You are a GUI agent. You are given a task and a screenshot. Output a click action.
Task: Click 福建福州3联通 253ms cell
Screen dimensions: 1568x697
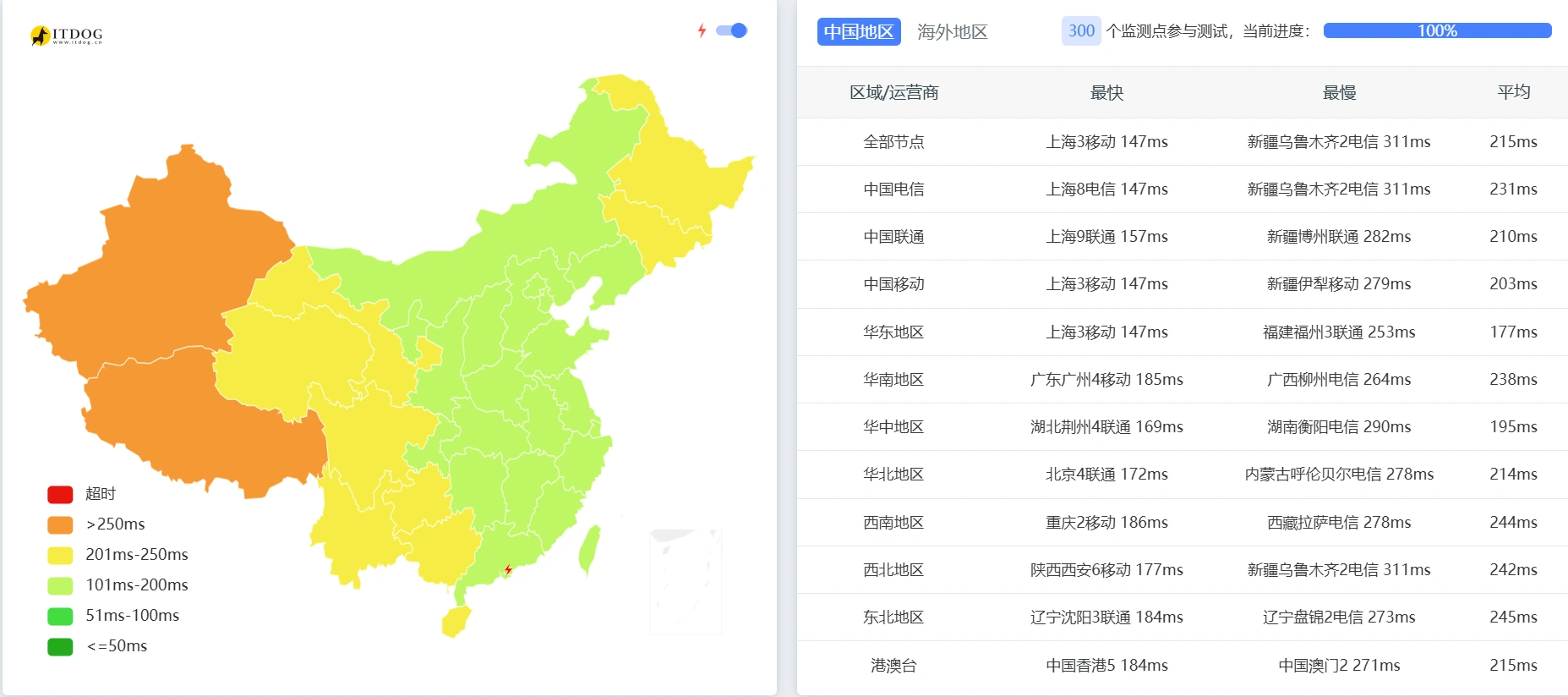1339,332
